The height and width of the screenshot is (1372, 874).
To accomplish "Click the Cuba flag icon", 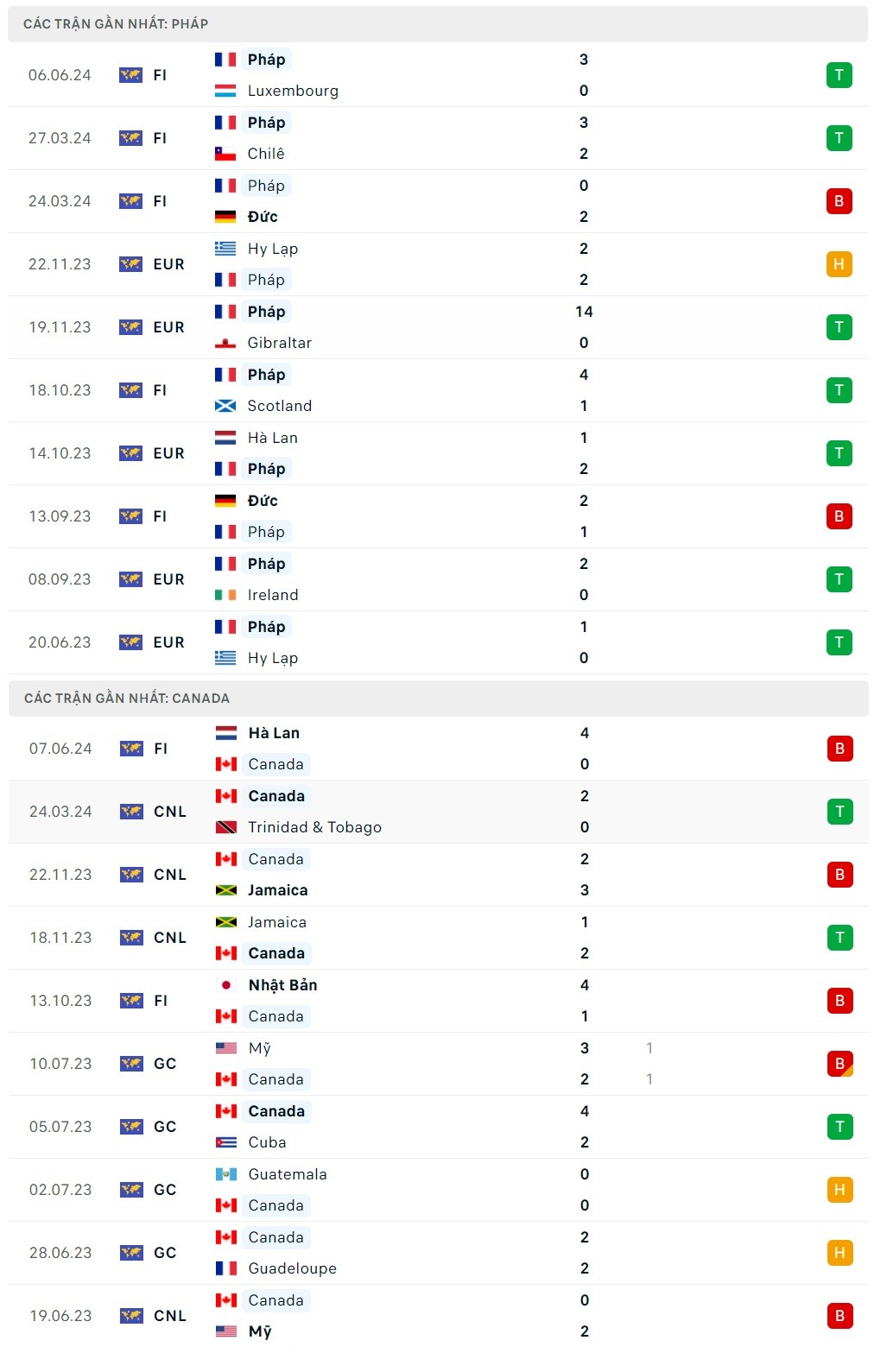I will pyautogui.click(x=226, y=1142).
